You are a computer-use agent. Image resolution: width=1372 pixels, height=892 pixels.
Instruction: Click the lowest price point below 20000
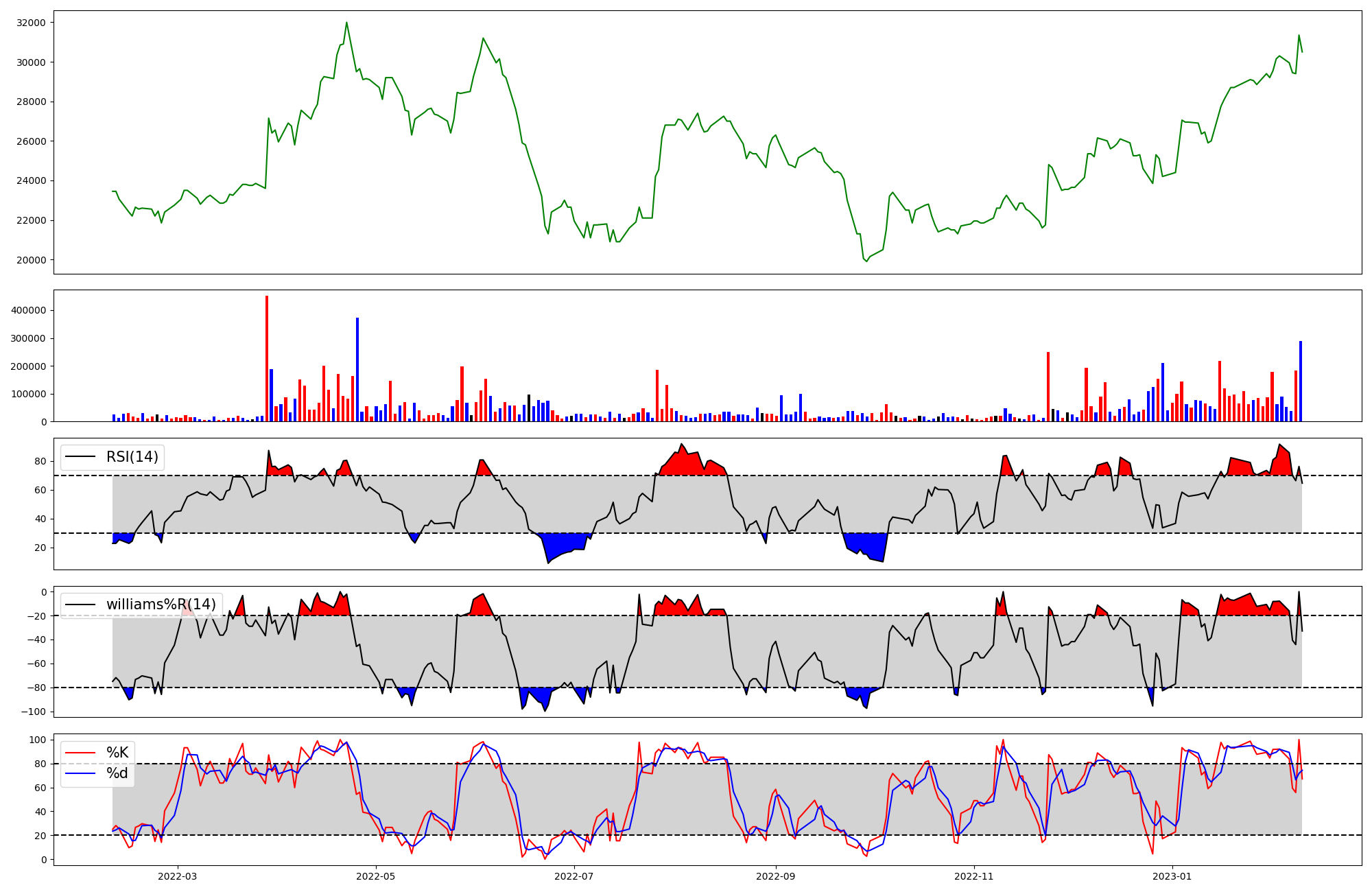pos(866,261)
